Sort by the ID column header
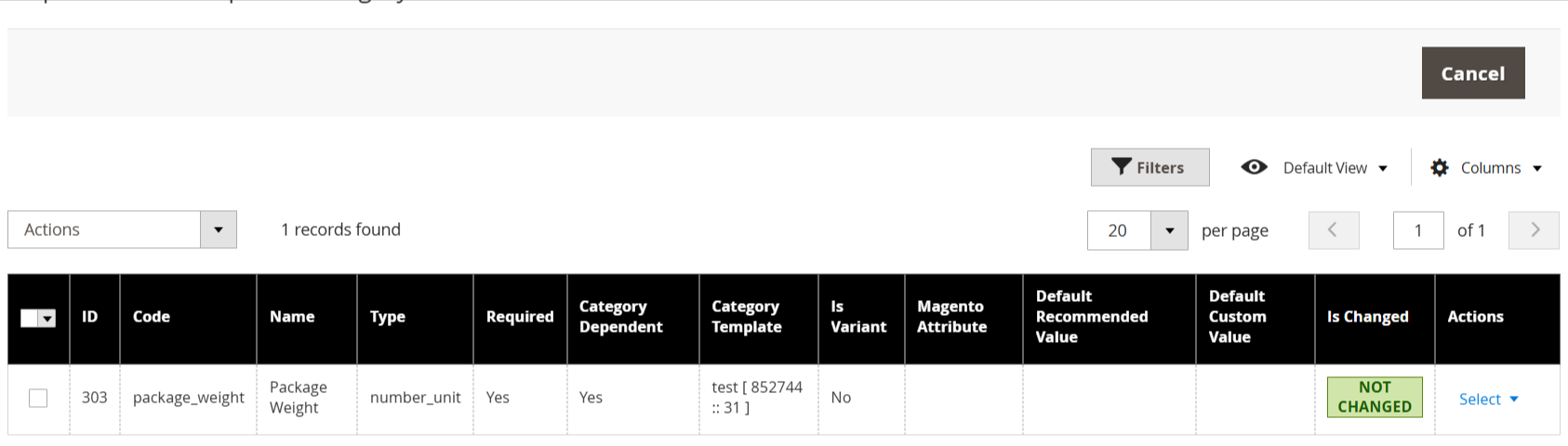This screenshot has width=1568, height=446. click(90, 317)
